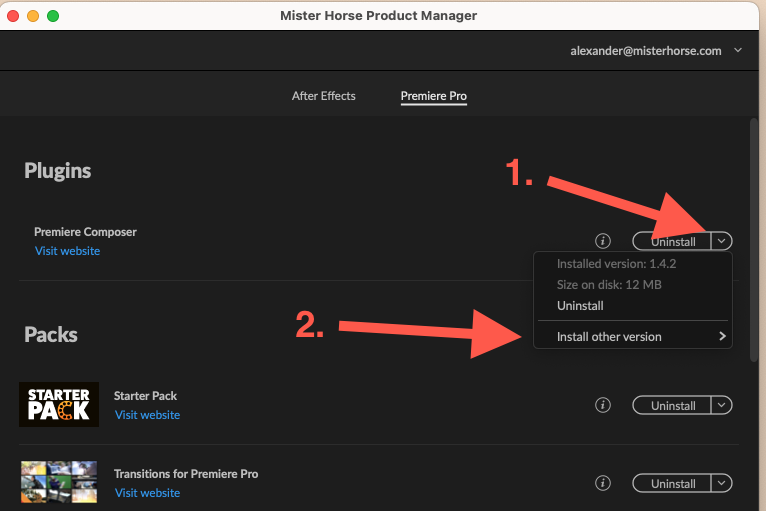Expand the Starter Pack uninstall dropdown arrow

(722, 405)
